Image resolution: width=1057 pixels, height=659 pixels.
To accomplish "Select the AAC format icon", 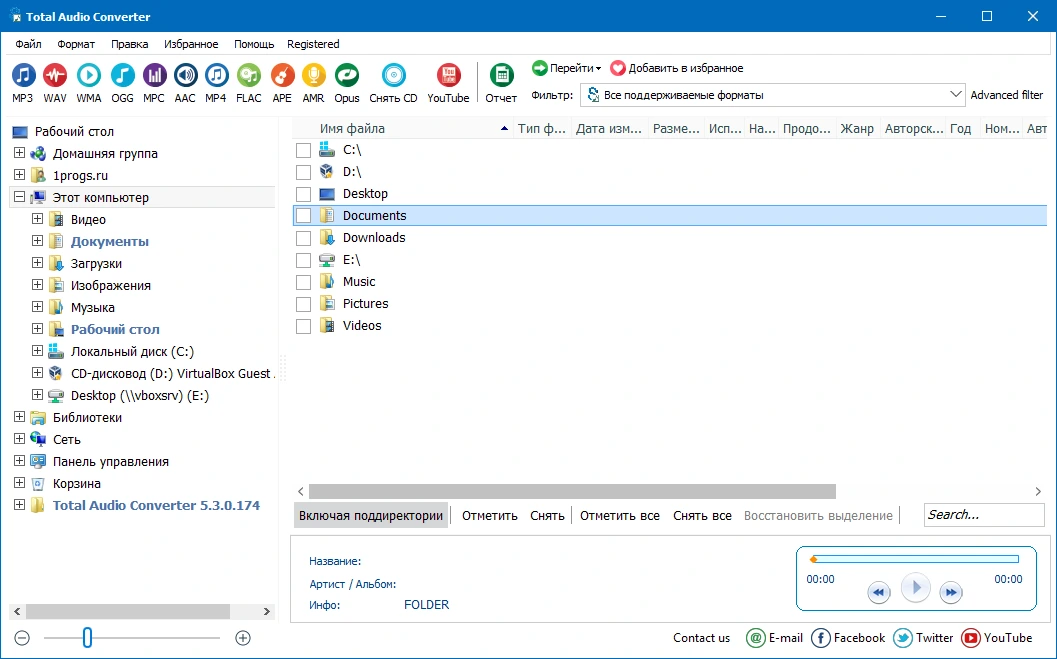I will [x=185, y=75].
